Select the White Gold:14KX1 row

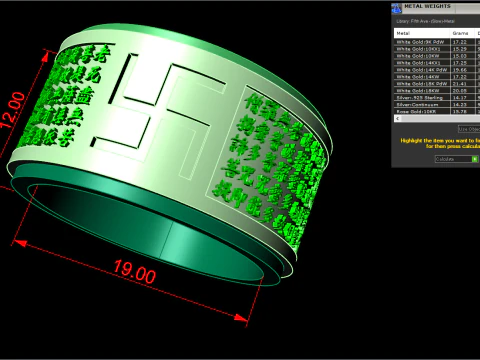[437, 63]
